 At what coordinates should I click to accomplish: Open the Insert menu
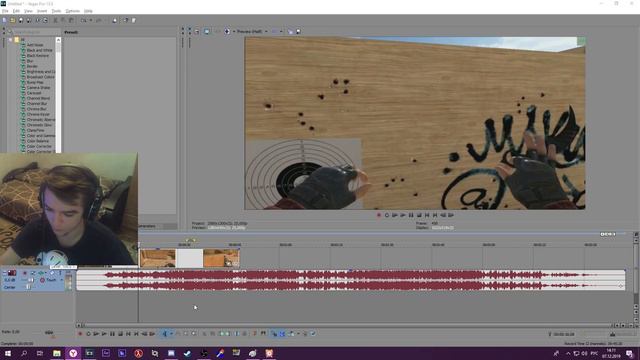pos(42,11)
